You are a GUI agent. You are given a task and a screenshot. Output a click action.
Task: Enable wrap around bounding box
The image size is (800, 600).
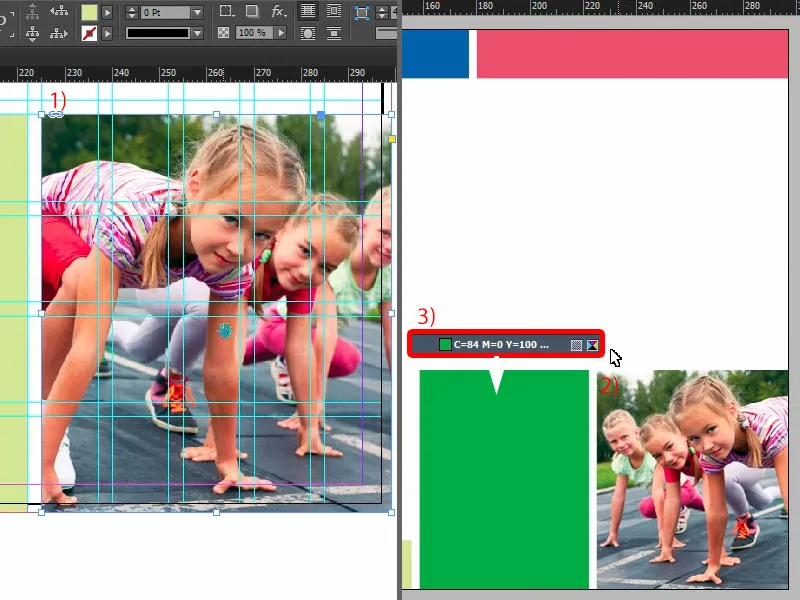tap(334, 12)
